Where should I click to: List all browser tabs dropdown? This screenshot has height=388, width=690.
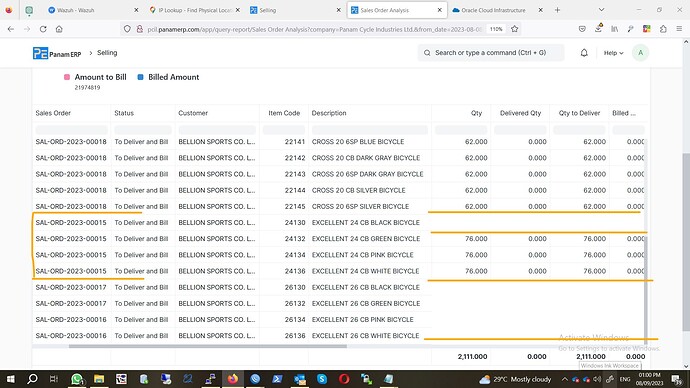tap(601, 10)
